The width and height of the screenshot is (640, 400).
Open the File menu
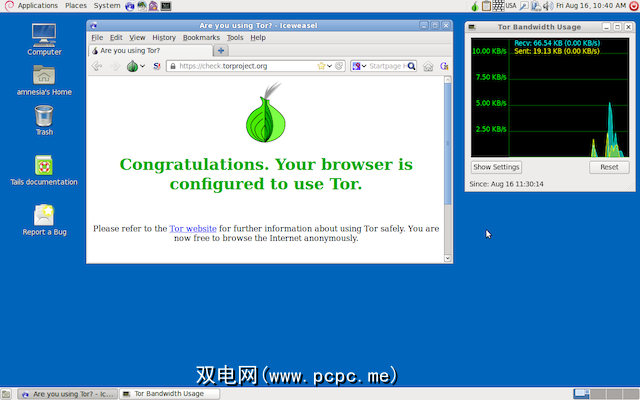tap(97, 38)
